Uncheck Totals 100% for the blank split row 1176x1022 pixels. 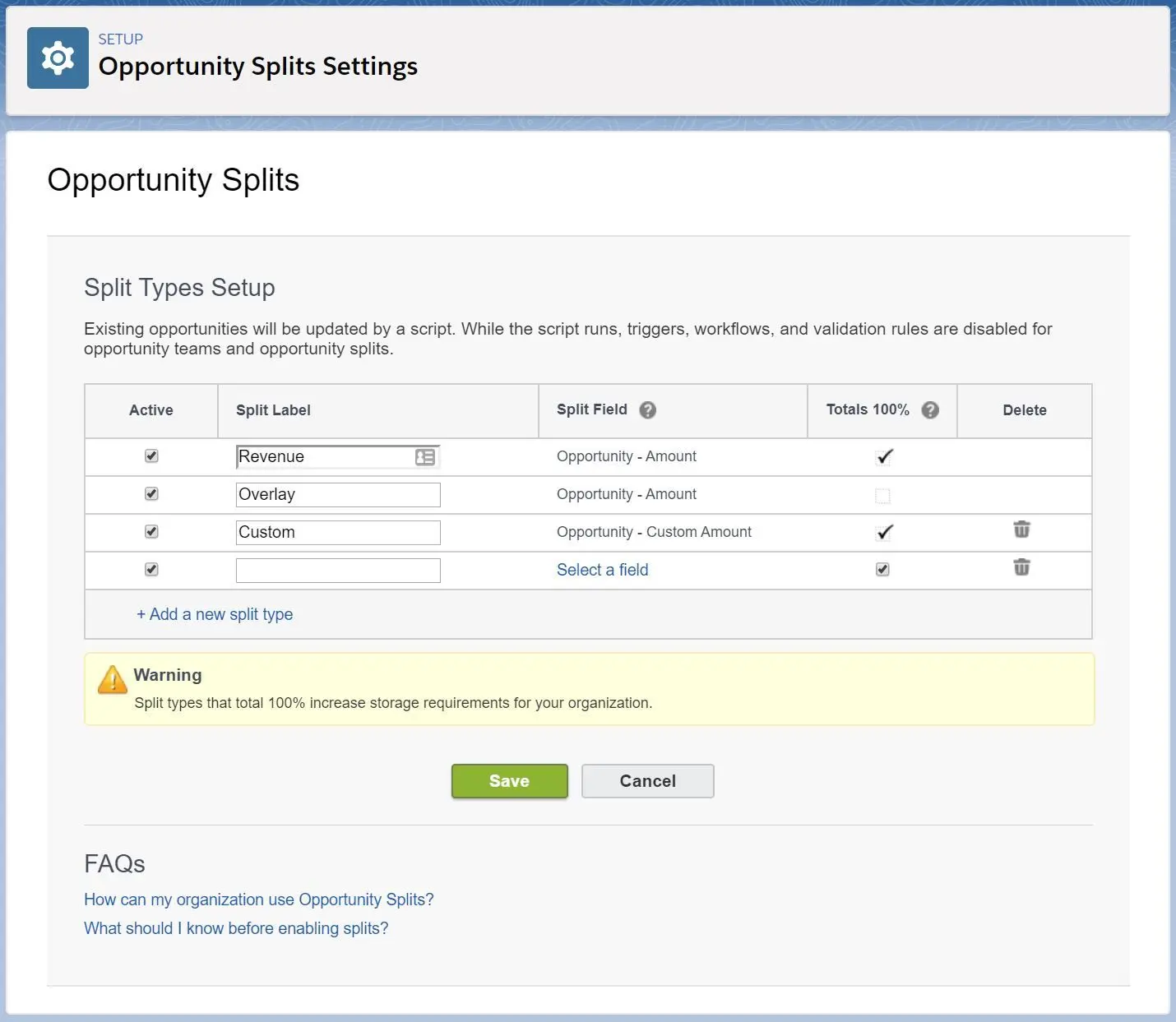882,569
